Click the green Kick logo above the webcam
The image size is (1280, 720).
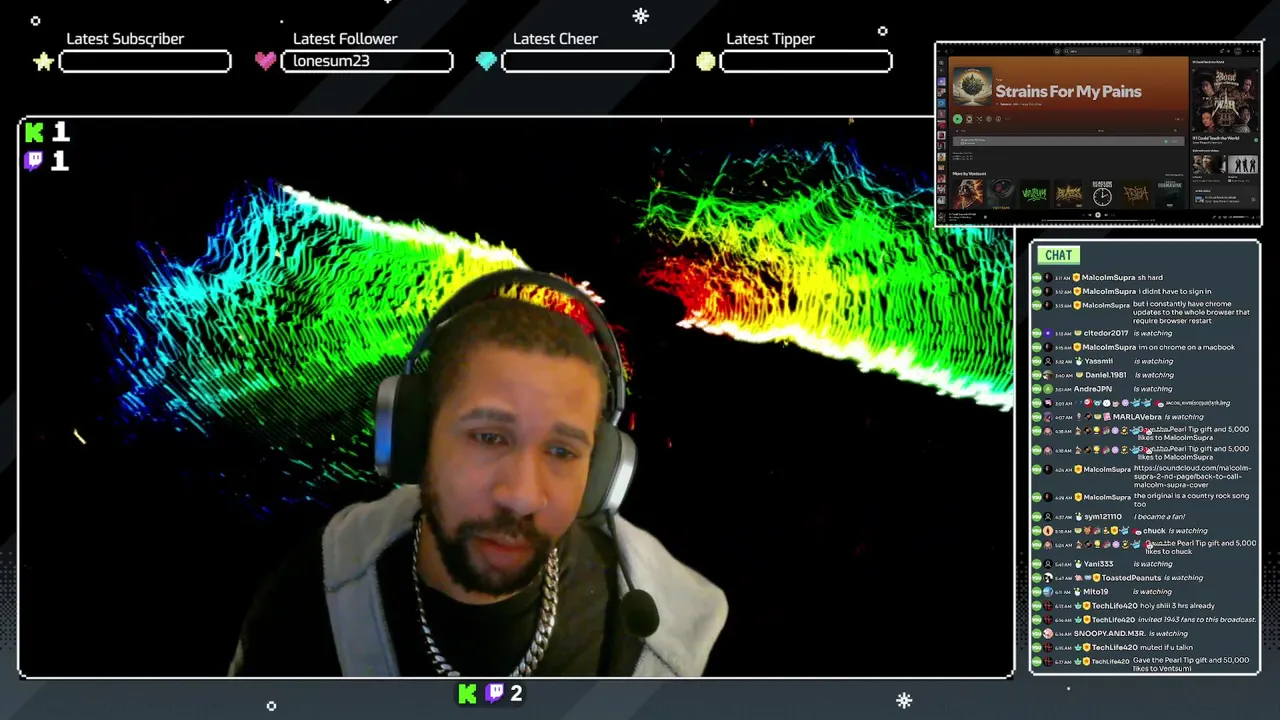(x=35, y=132)
